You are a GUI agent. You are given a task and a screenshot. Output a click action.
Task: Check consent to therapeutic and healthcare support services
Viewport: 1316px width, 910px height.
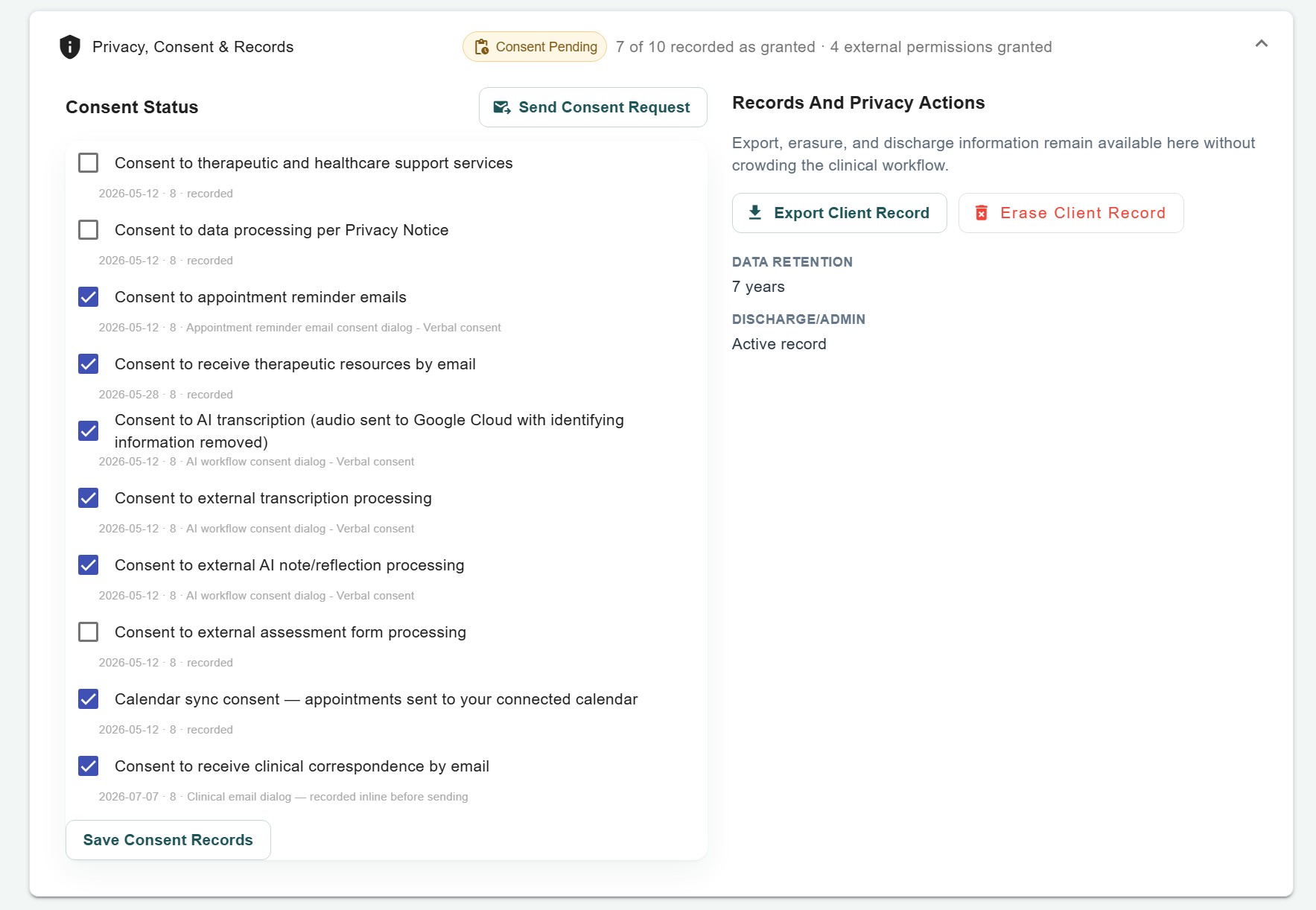[x=89, y=163]
